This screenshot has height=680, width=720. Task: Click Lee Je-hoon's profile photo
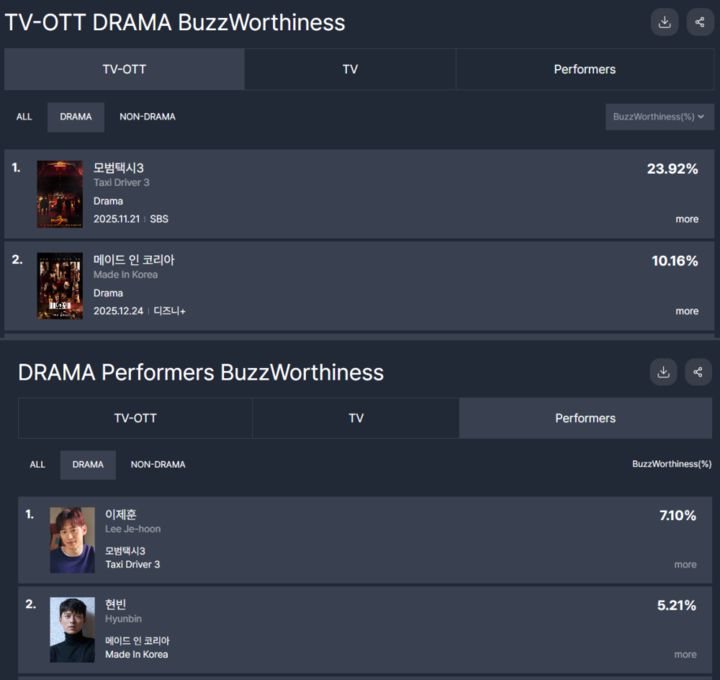point(72,540)
